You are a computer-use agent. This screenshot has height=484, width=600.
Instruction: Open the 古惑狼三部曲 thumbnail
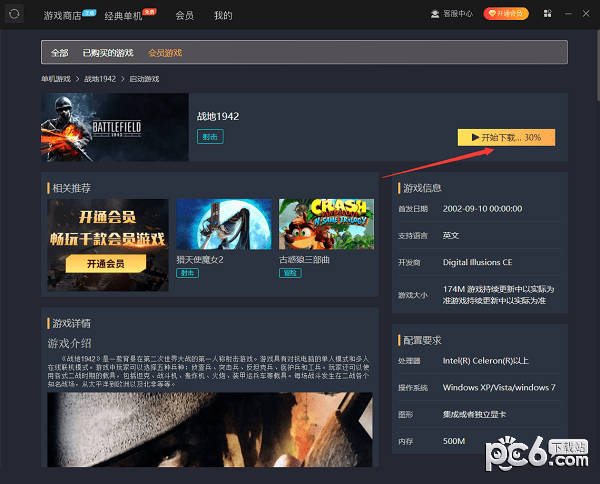pos(326,224)
